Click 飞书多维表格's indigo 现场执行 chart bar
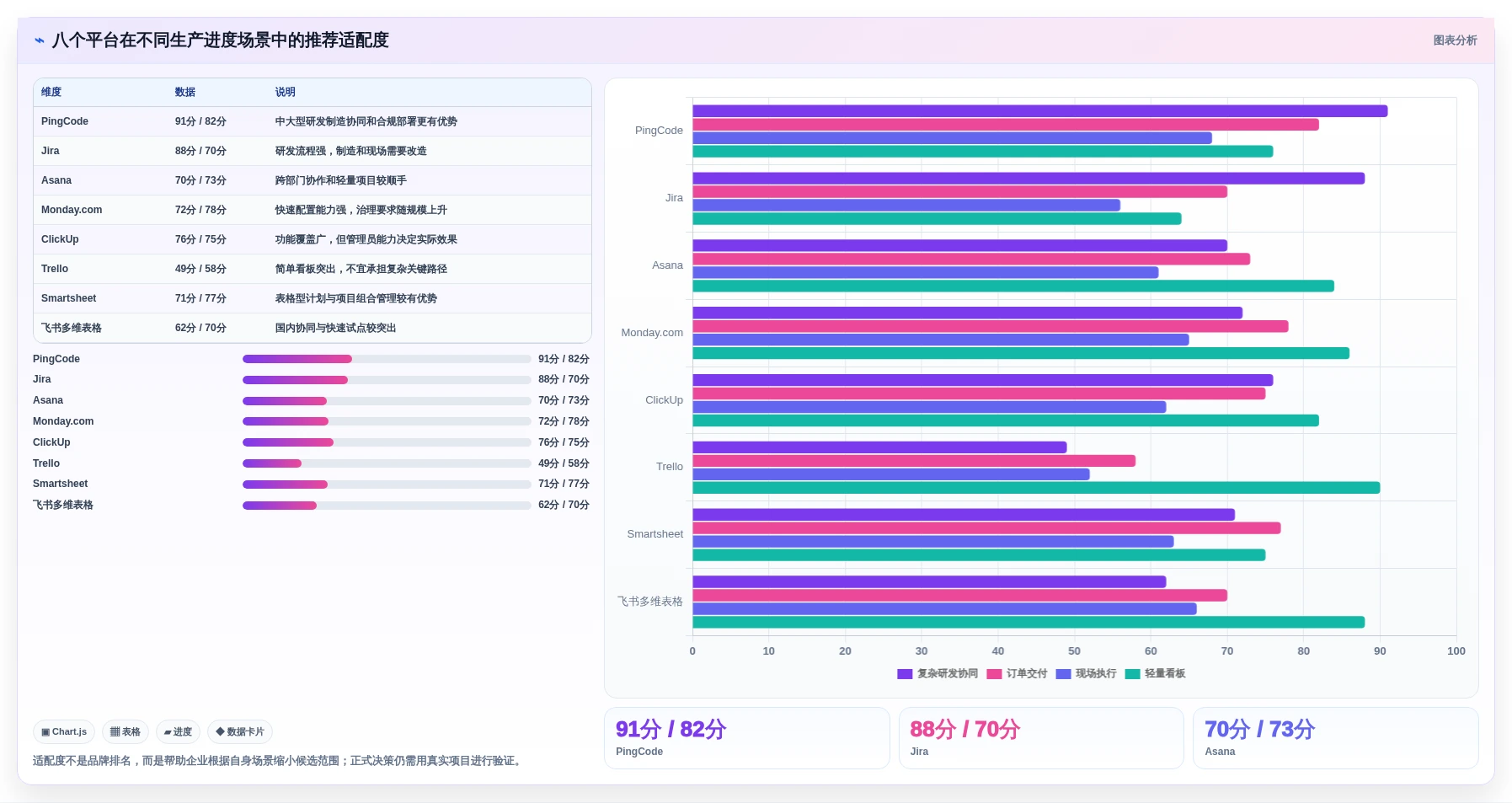Screen dimensions: 1512x803 pyautogui.click(x=944, y=609)
